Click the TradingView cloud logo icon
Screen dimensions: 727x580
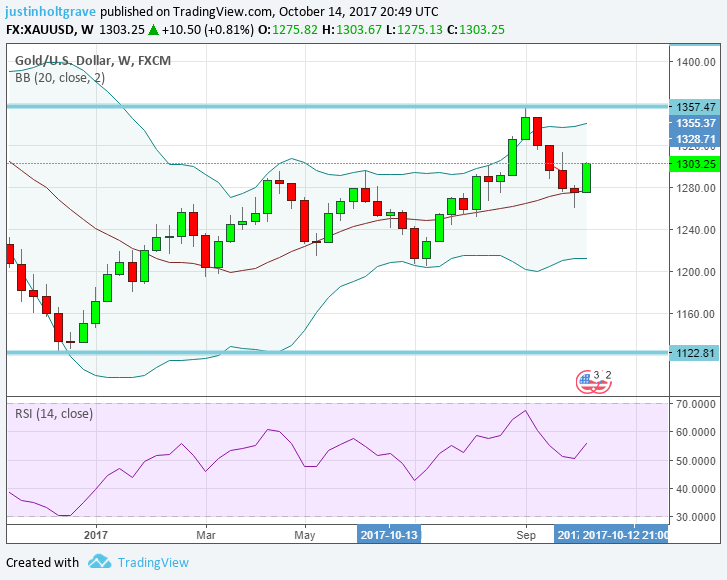tap(100, 561)
